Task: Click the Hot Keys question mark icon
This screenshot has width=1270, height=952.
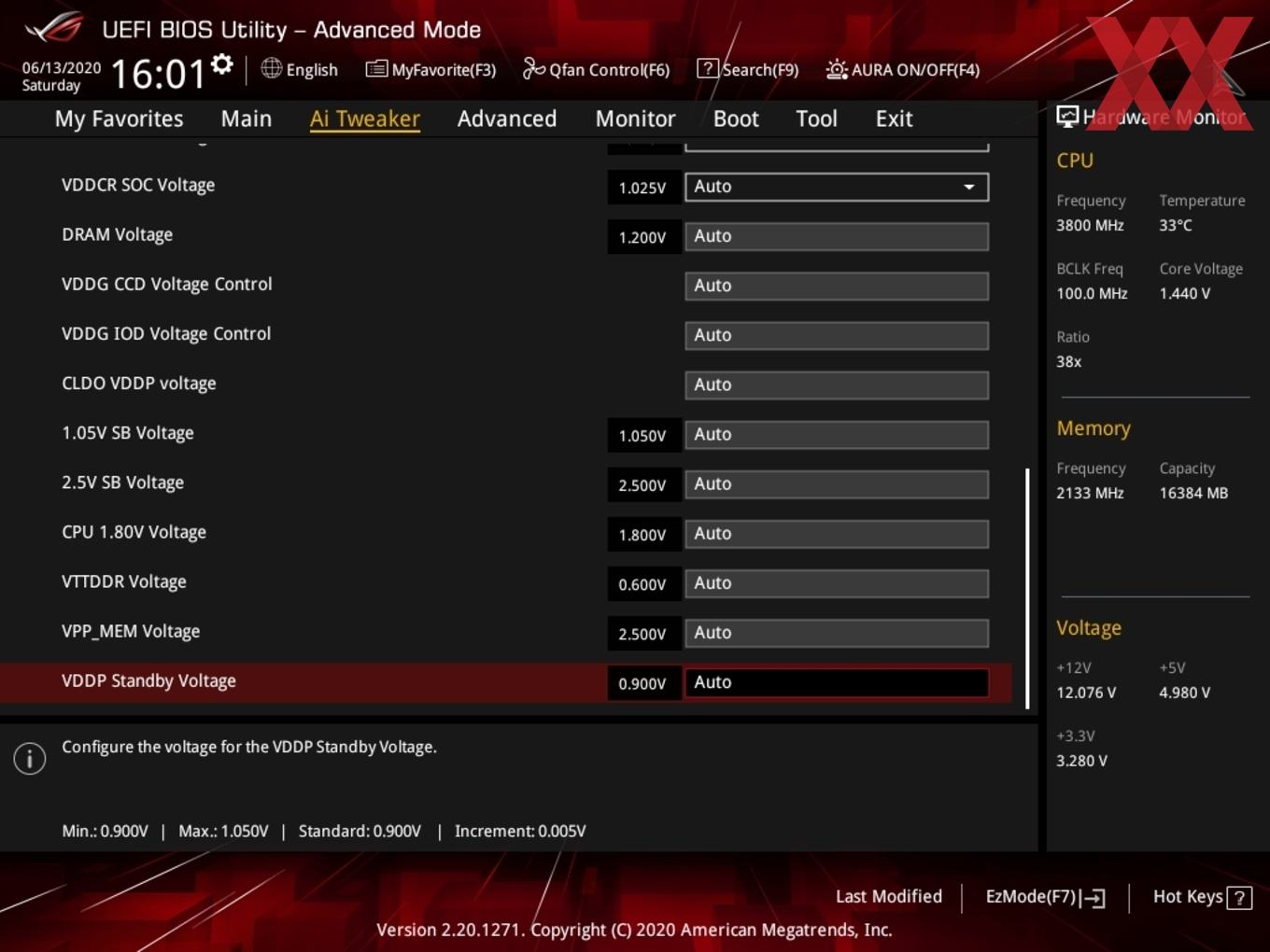Action: click(x=1239, y=898)
